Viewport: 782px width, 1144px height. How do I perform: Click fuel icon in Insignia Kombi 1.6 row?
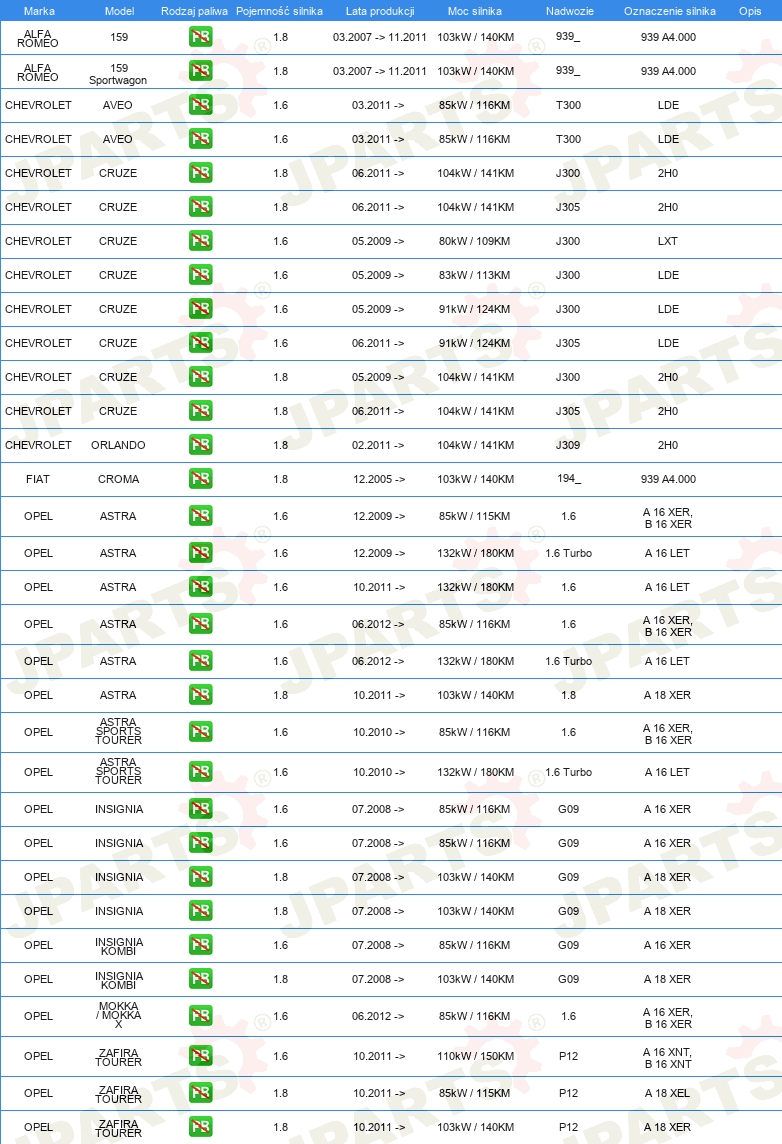point(201,945)
